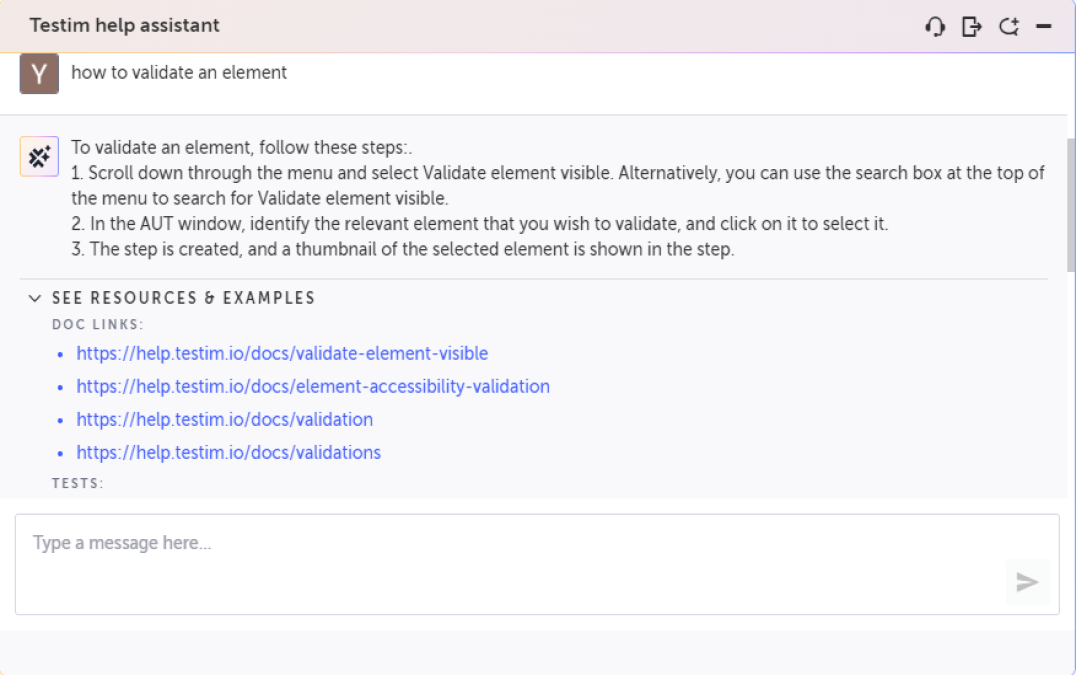Open the element-accessibility-validation doc link
This screenshot has width=1076, height=675.
[x=313, y=387]
